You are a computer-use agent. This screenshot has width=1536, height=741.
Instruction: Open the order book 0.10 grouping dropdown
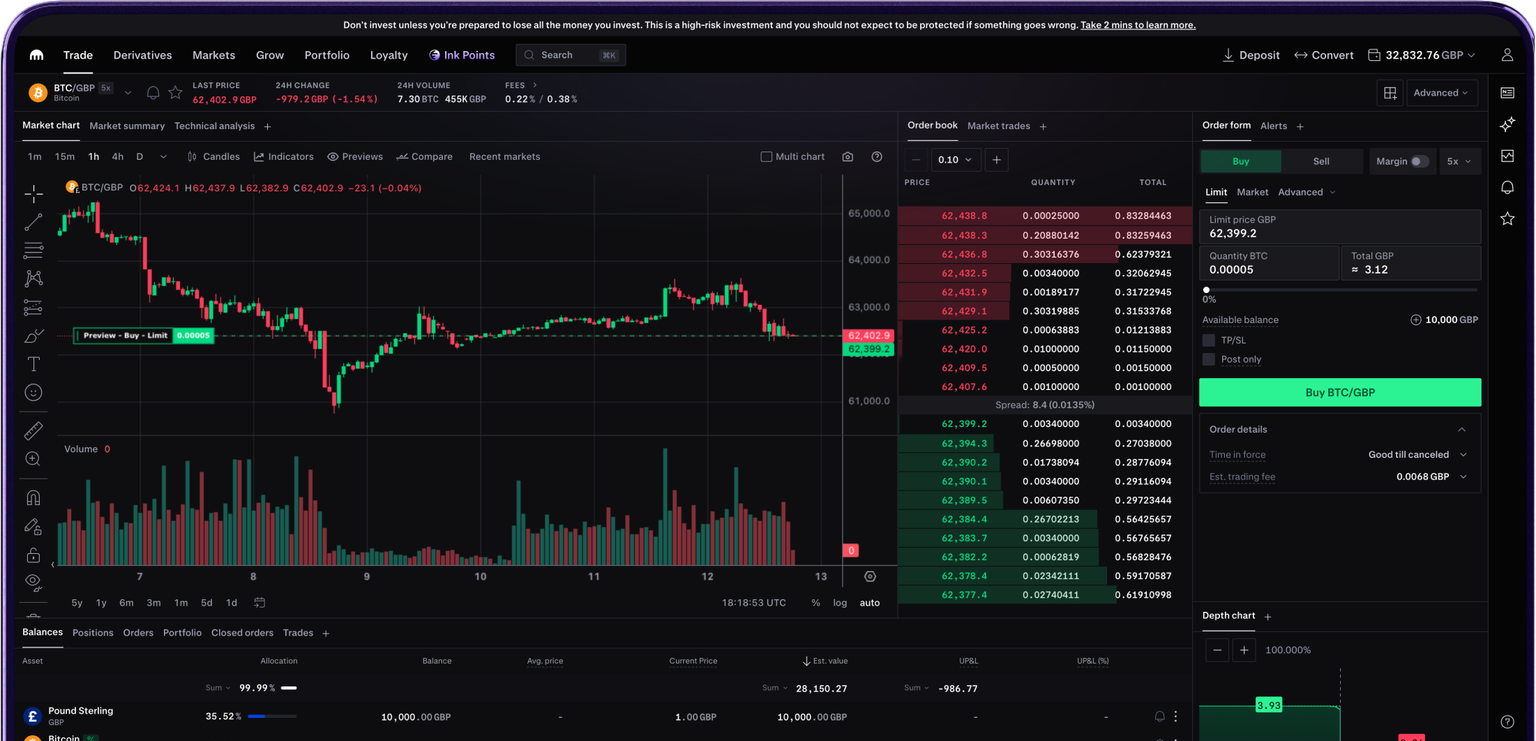[x=955, y=160]
